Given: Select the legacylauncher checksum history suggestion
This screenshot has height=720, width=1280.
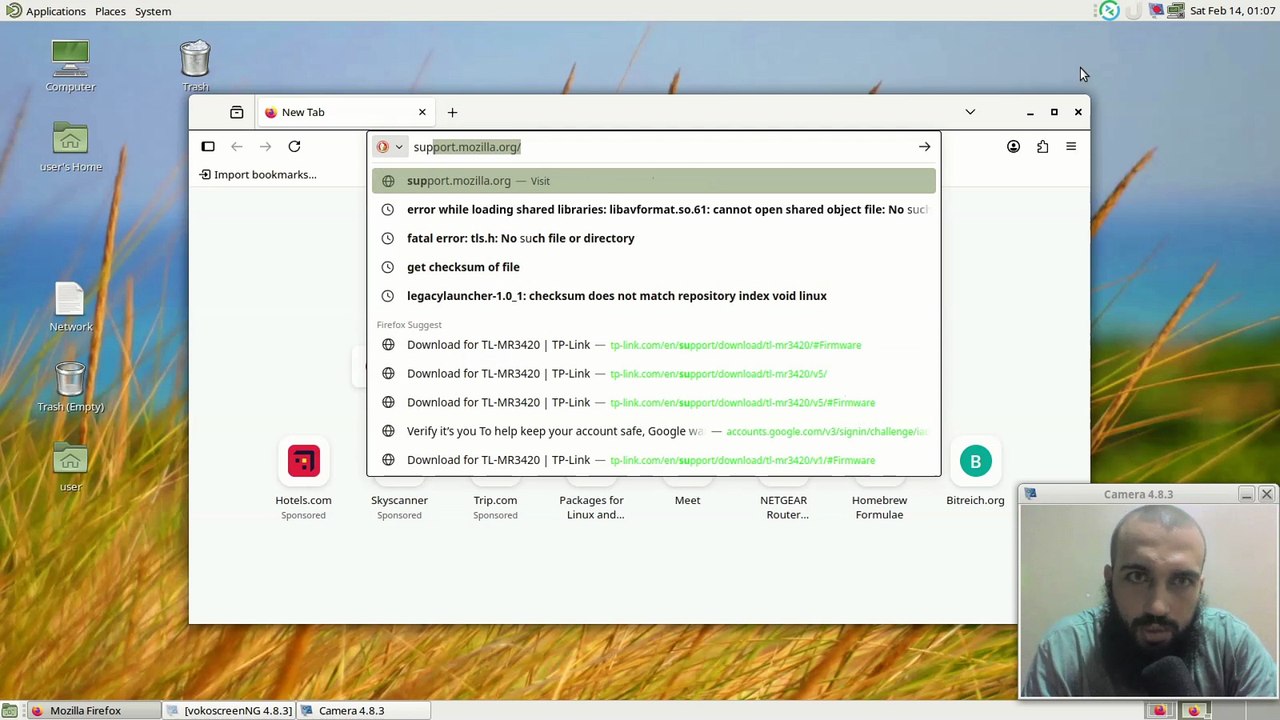Looking at the screenshot, I should tap(654, 296).
